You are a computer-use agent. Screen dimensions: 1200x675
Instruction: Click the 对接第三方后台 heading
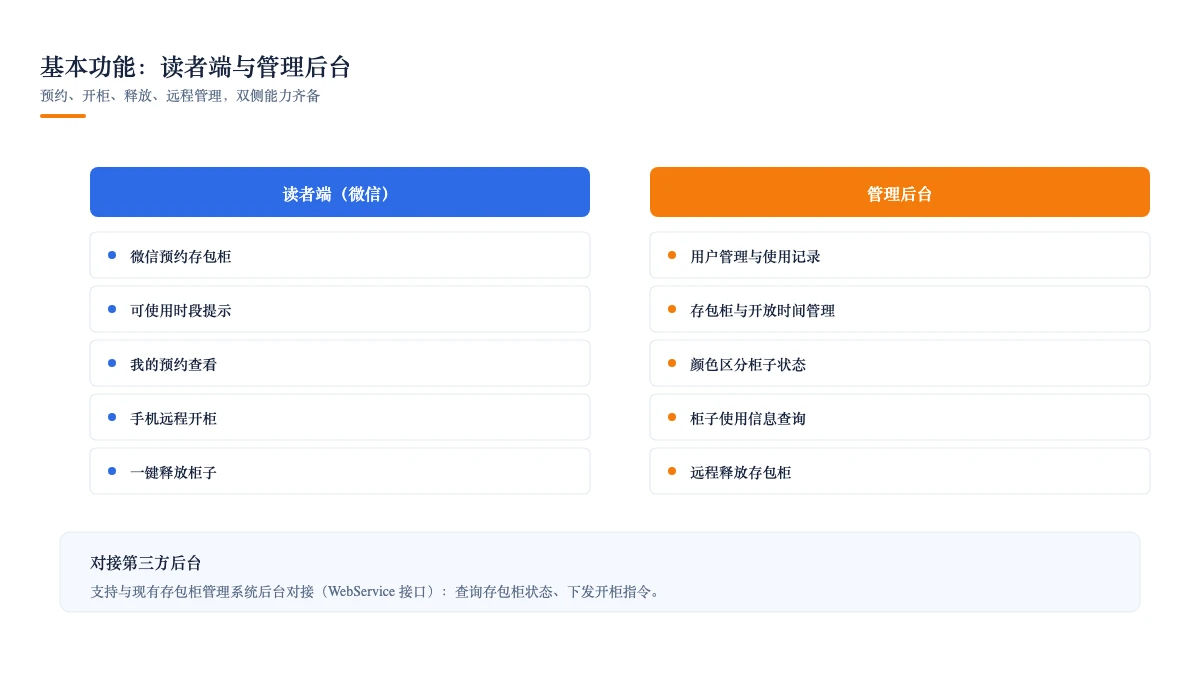[146, 563]
